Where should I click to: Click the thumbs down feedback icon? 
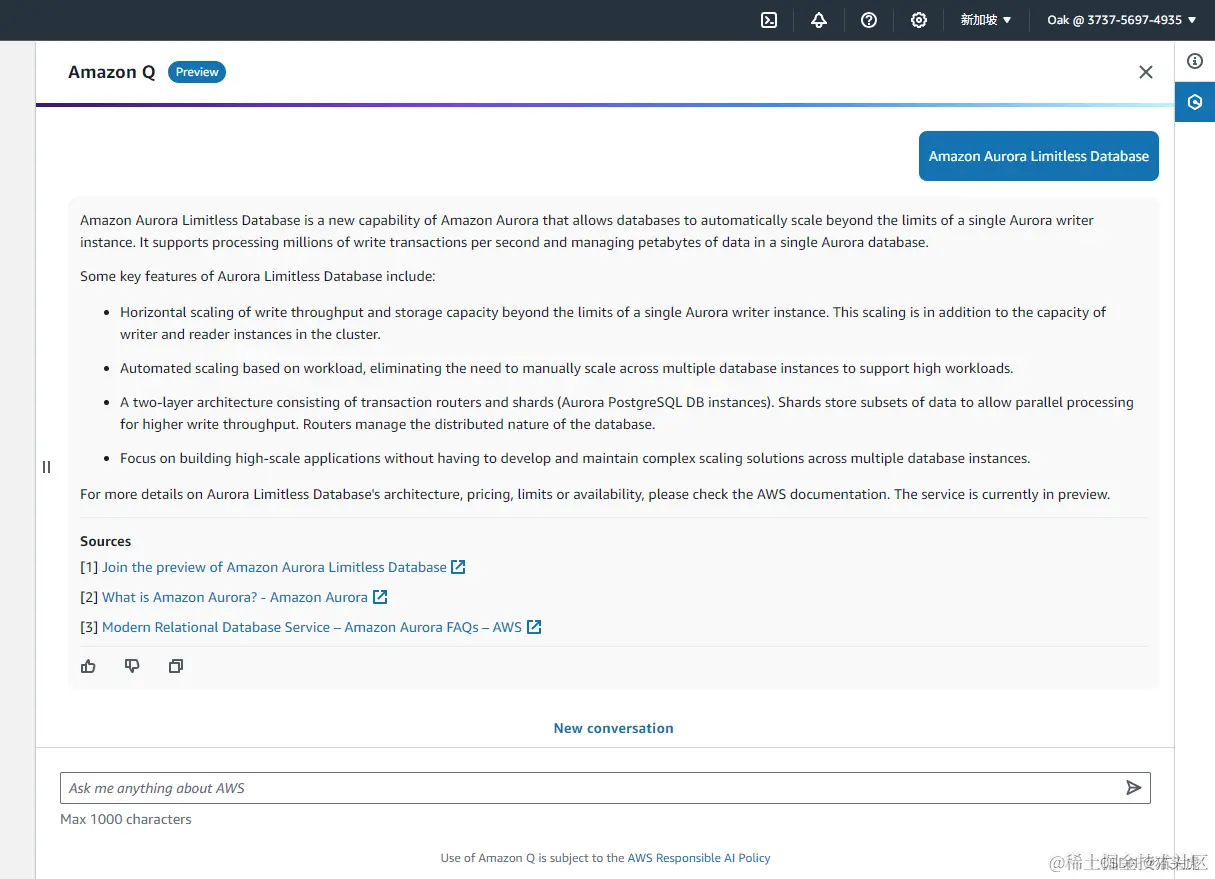(132, 666)
